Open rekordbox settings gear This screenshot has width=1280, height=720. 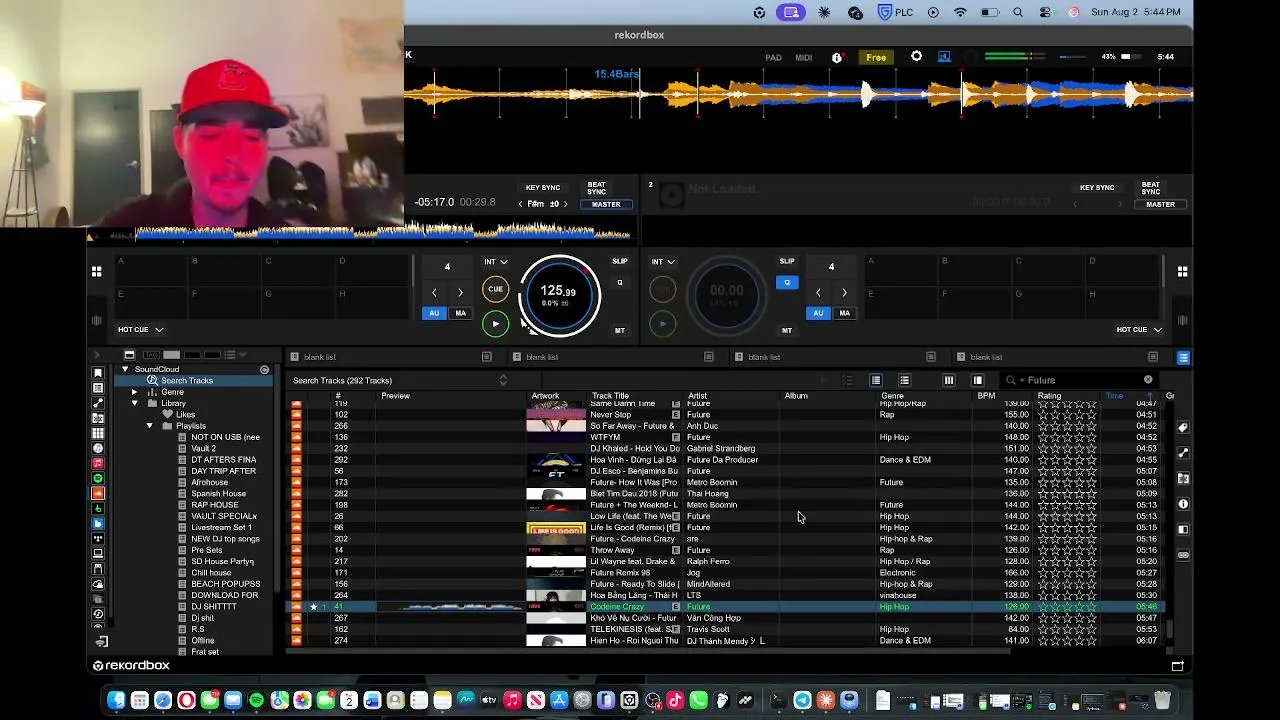click(x=916, y=57)
